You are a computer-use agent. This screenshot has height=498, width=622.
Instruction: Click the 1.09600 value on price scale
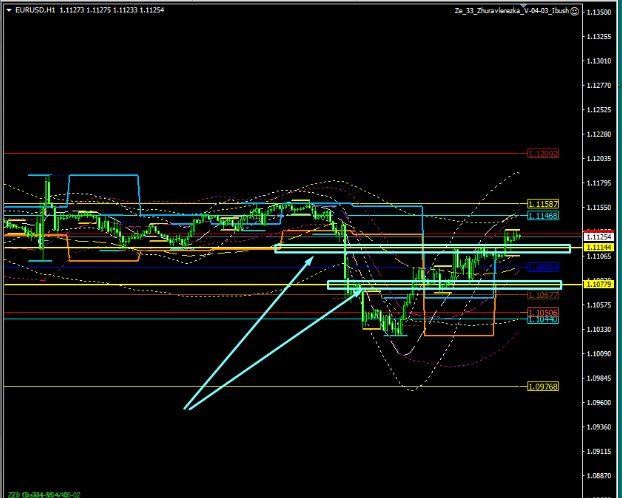click(x=599, y=403)
